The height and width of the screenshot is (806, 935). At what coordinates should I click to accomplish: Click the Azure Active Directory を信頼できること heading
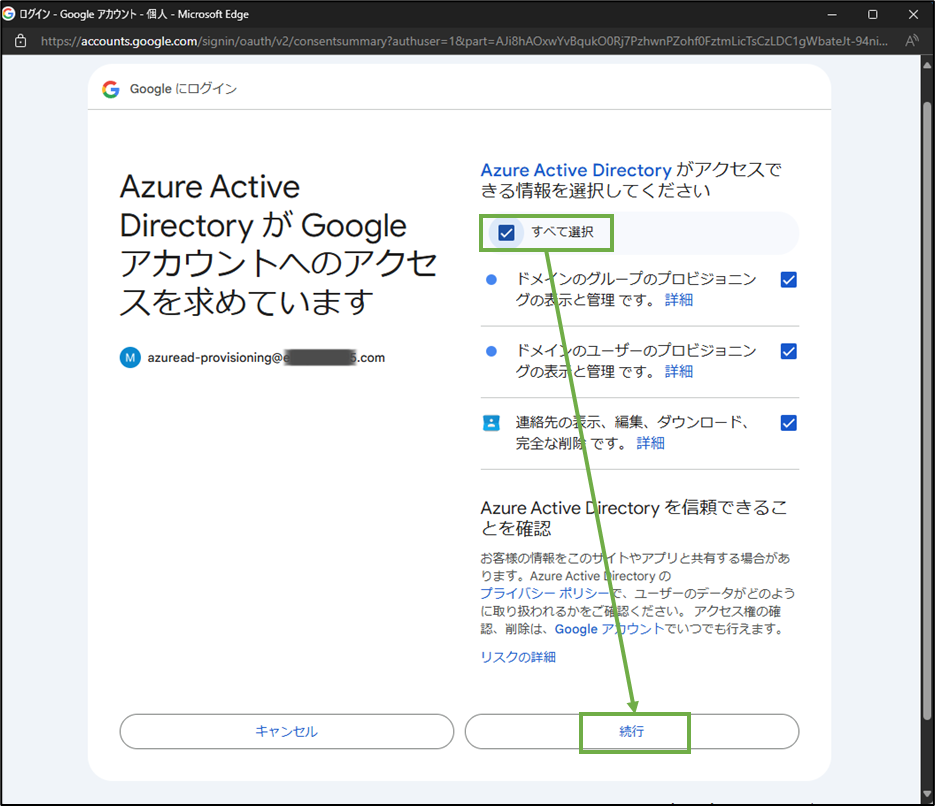pos(634,517)
